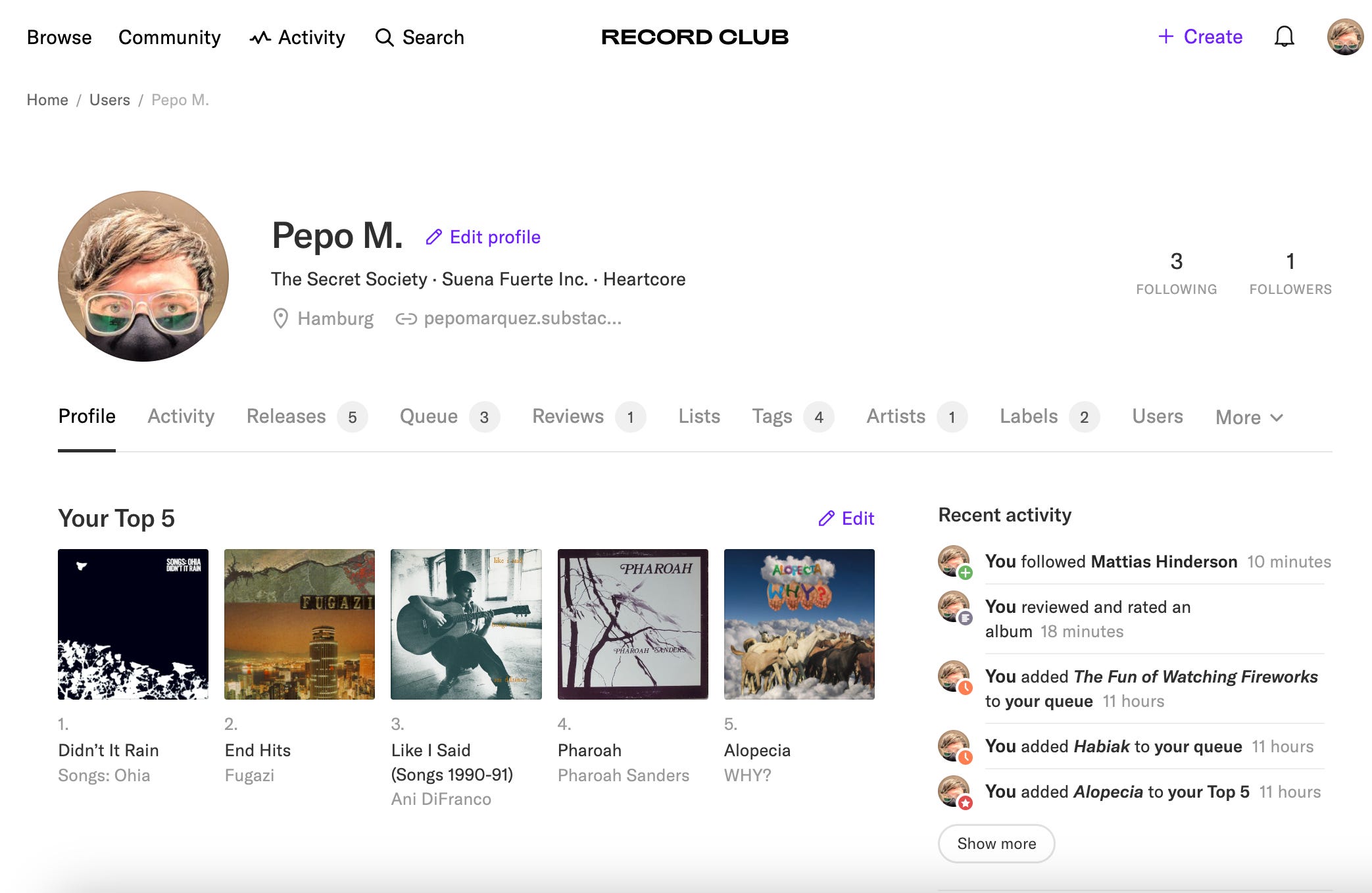
Task: Select the Tags tab
Action: [793, 416]
